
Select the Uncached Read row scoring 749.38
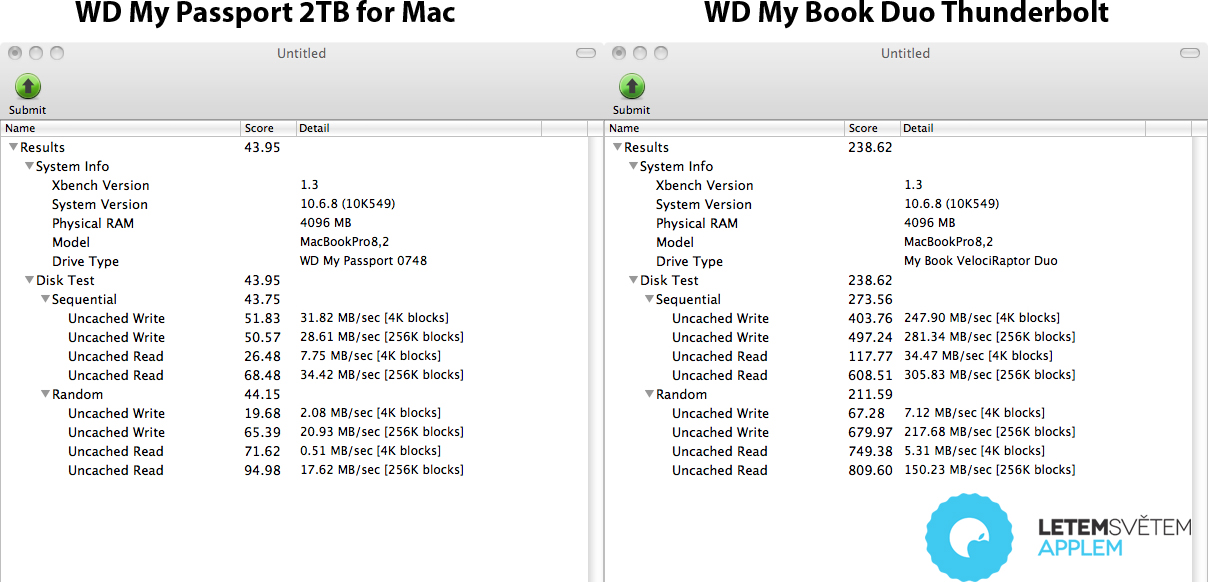tap(899, 451)
